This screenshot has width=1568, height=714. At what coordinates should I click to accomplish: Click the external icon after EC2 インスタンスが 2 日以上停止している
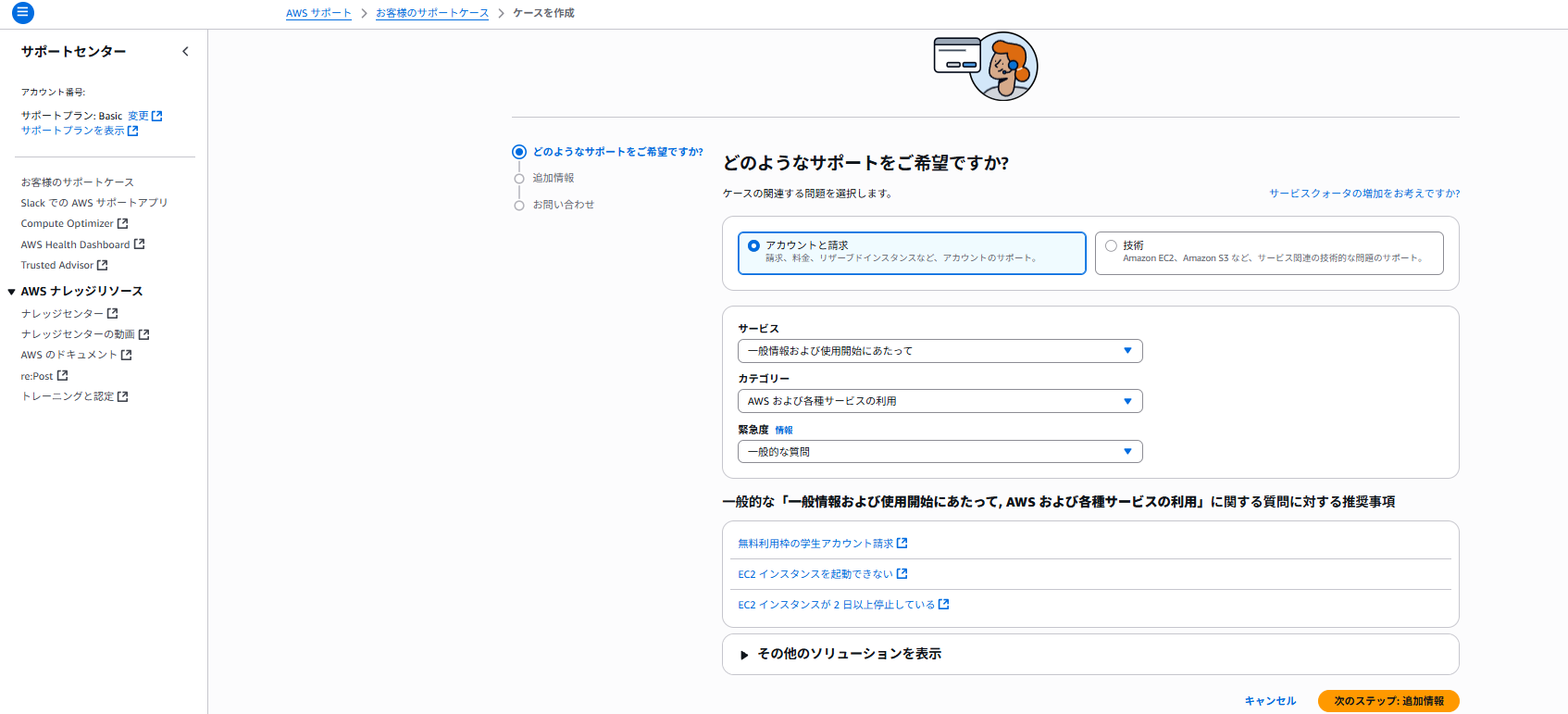tap(944, 605)
